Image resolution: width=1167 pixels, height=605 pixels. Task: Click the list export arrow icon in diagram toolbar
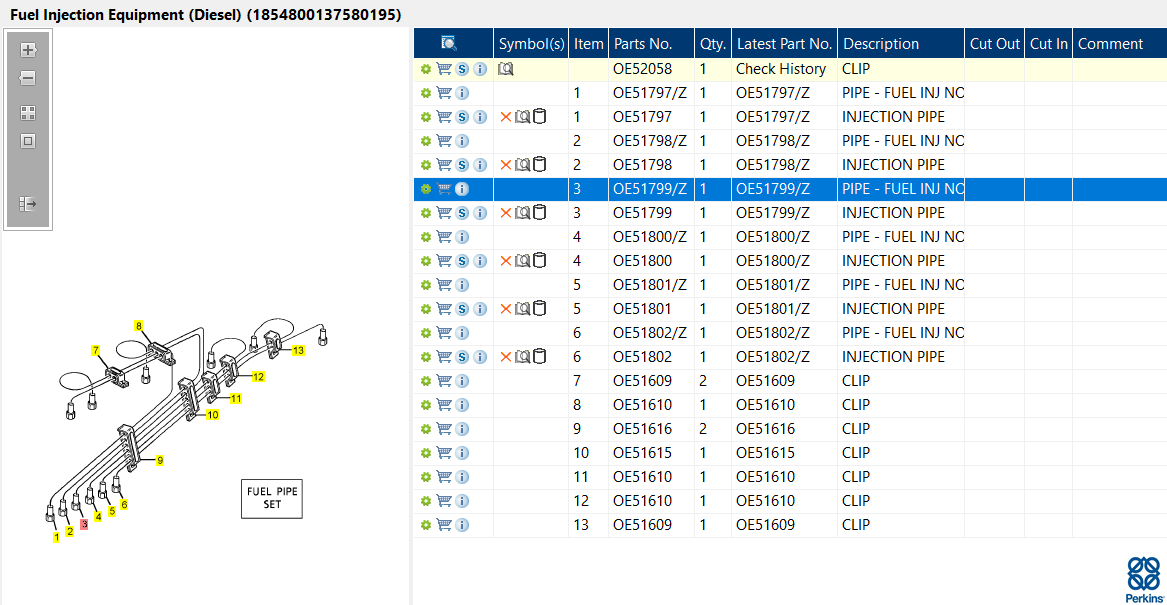(28, 204)
